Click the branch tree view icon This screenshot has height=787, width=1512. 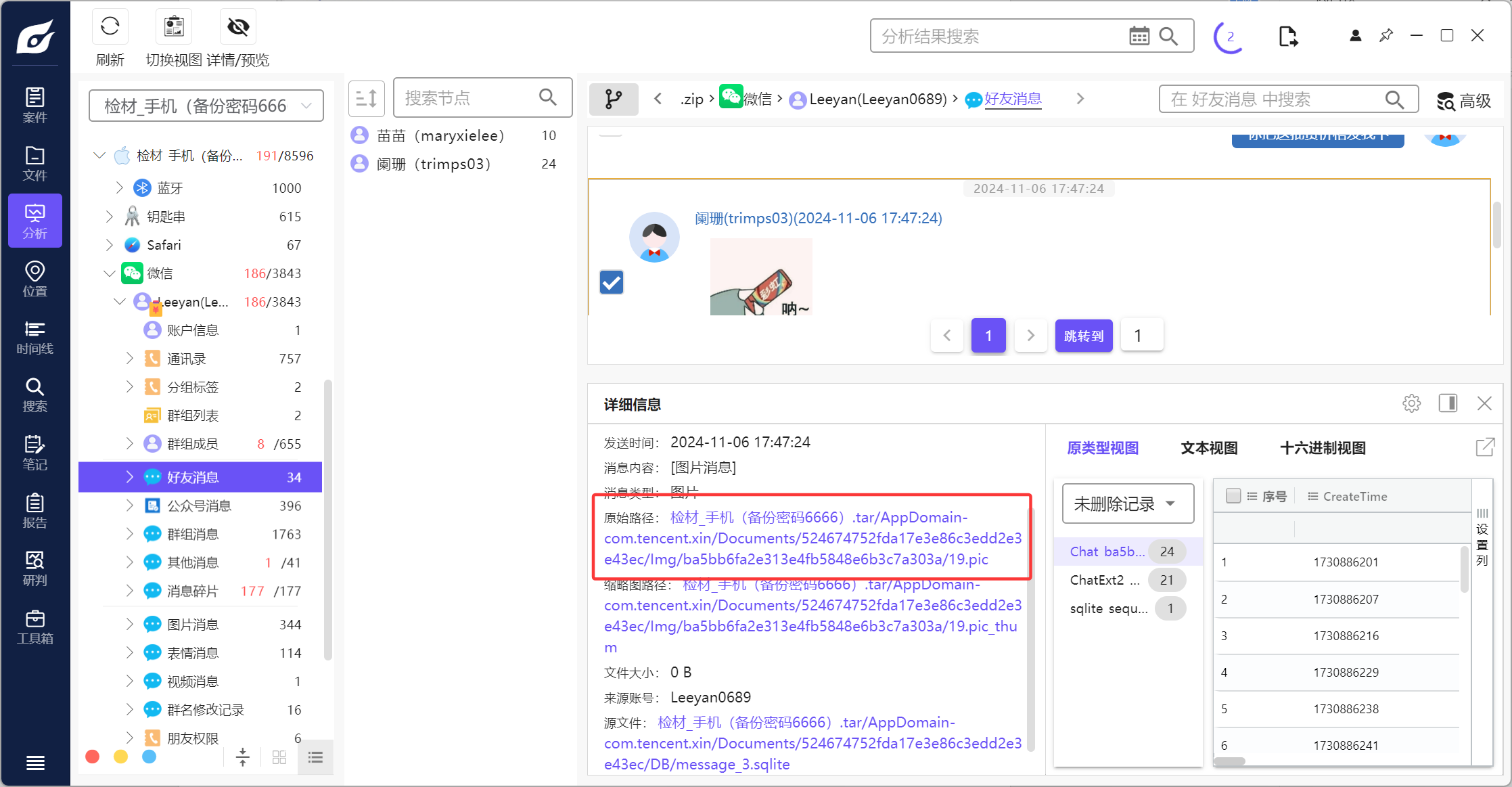[x=614, y=99]
